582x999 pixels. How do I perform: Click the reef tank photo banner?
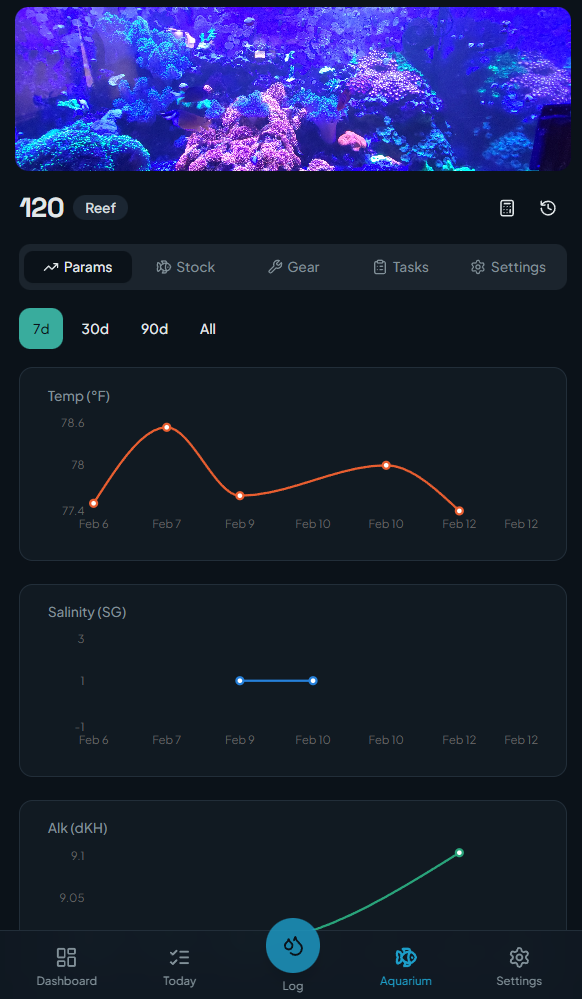point(293,89)
